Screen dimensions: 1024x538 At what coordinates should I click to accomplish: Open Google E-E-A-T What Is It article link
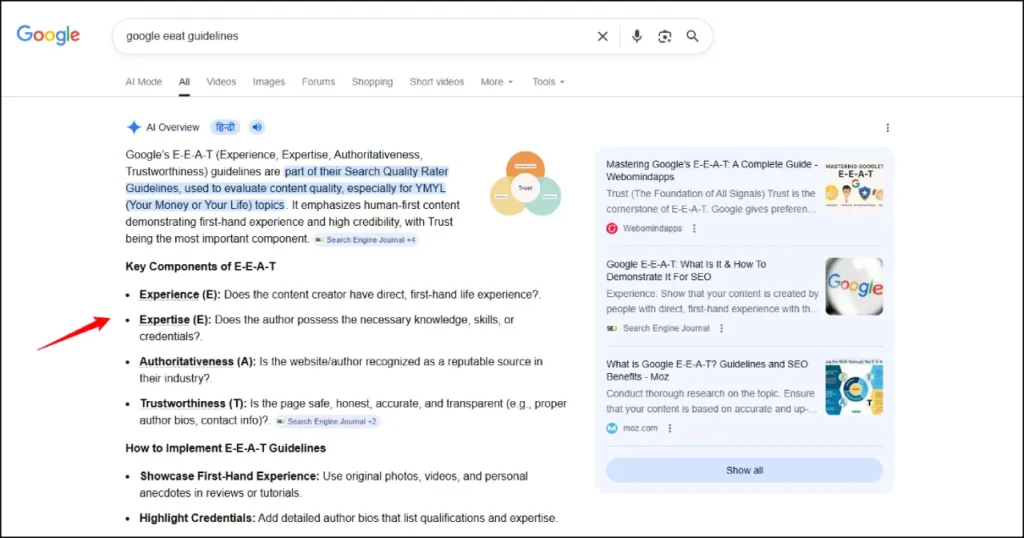coord(686,270)
